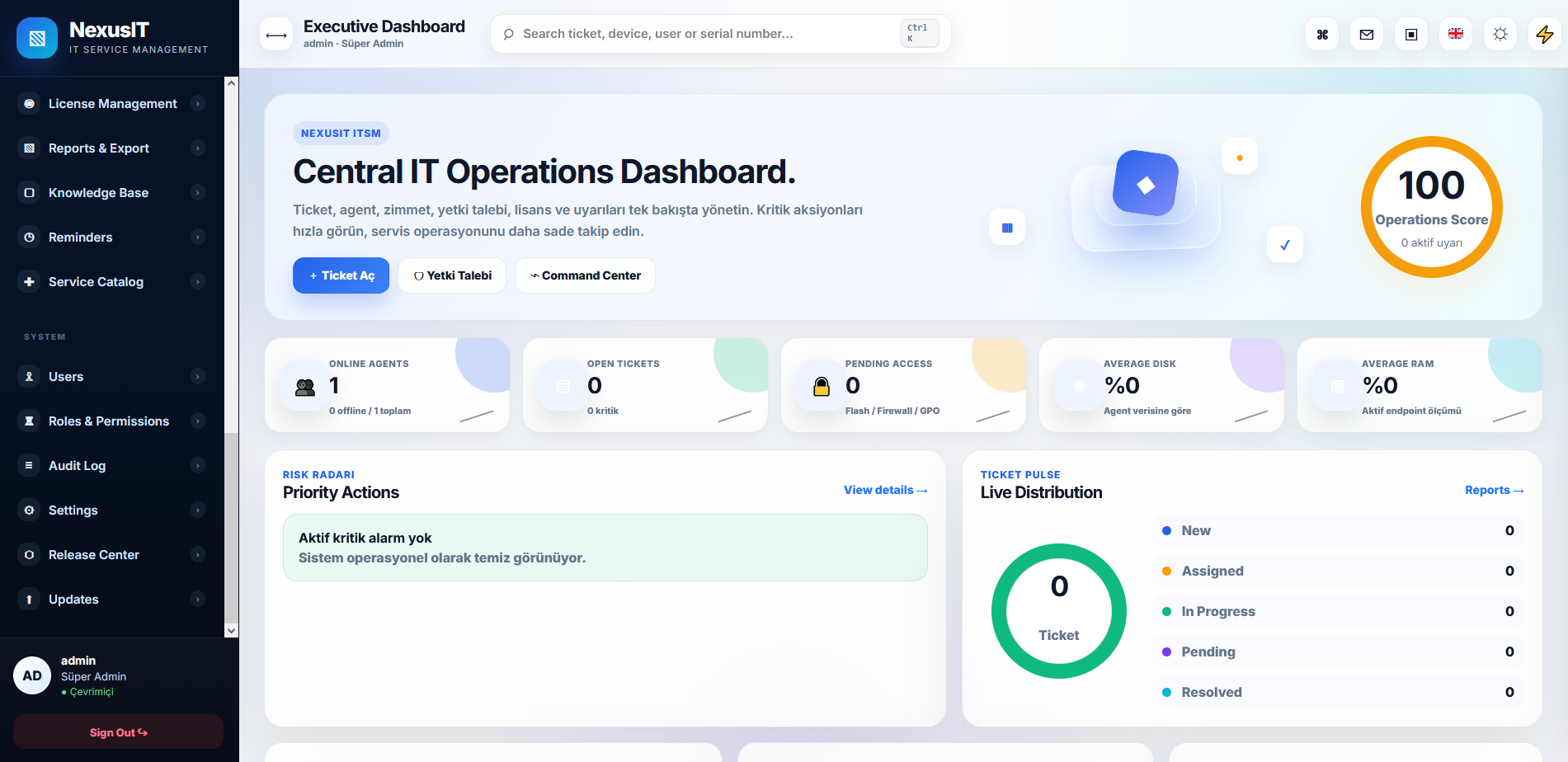Viewport: 1568px width, 762px height.
Task: Focus the ticket search input field
Action: coord(720,34)
